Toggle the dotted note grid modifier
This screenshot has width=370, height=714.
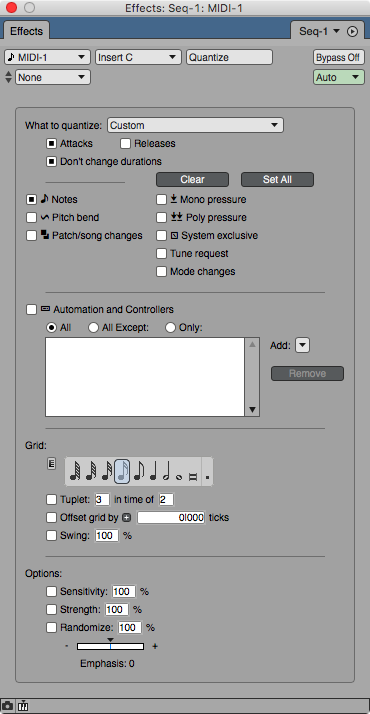click(x=208, y=477)
